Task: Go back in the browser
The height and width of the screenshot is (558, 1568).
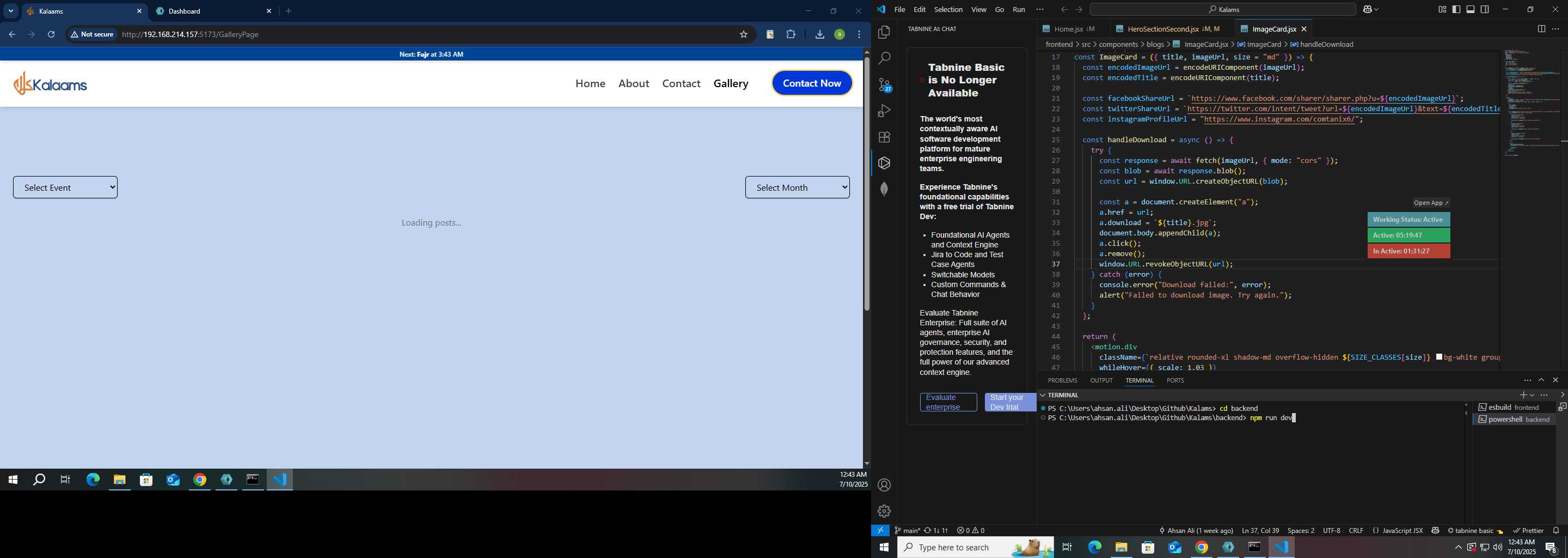Action: pyautogui.click(x=12, y=35)
